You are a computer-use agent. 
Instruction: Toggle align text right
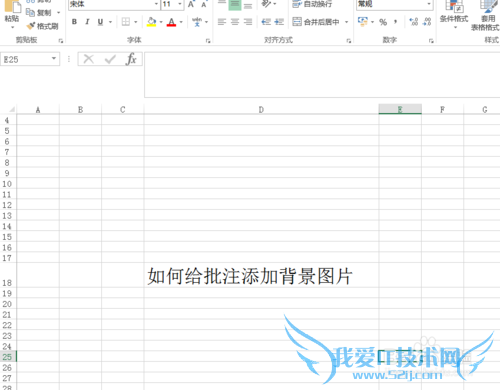[x=248, y=22]
